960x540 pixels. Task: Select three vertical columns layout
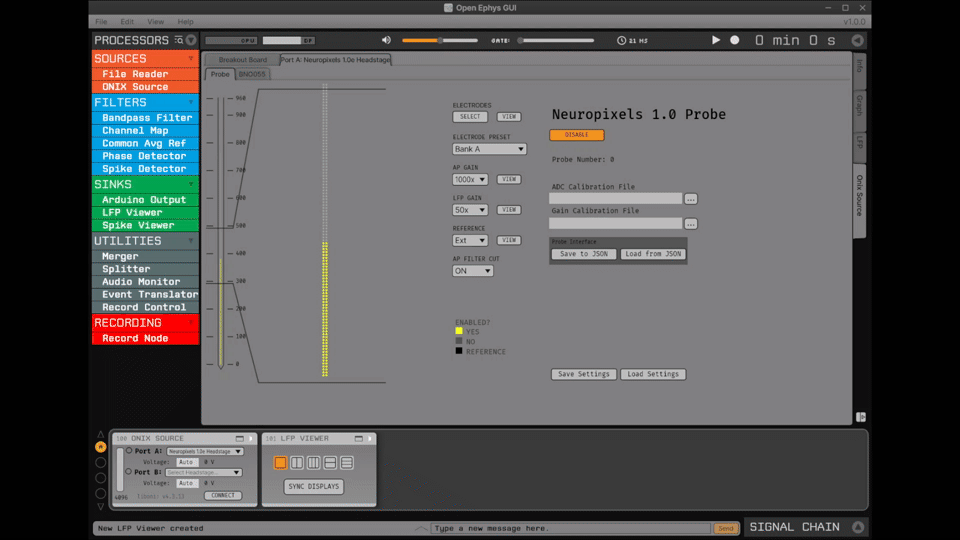[x=313, y=463]
